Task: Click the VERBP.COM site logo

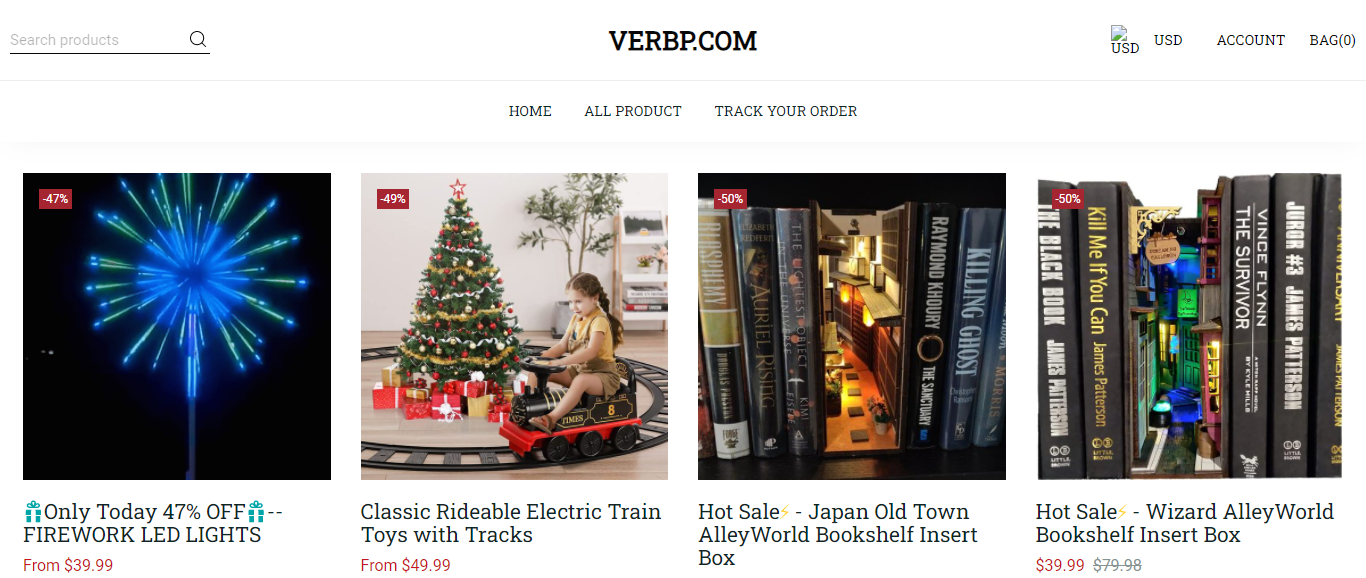Action: click(x=683, y=41)
